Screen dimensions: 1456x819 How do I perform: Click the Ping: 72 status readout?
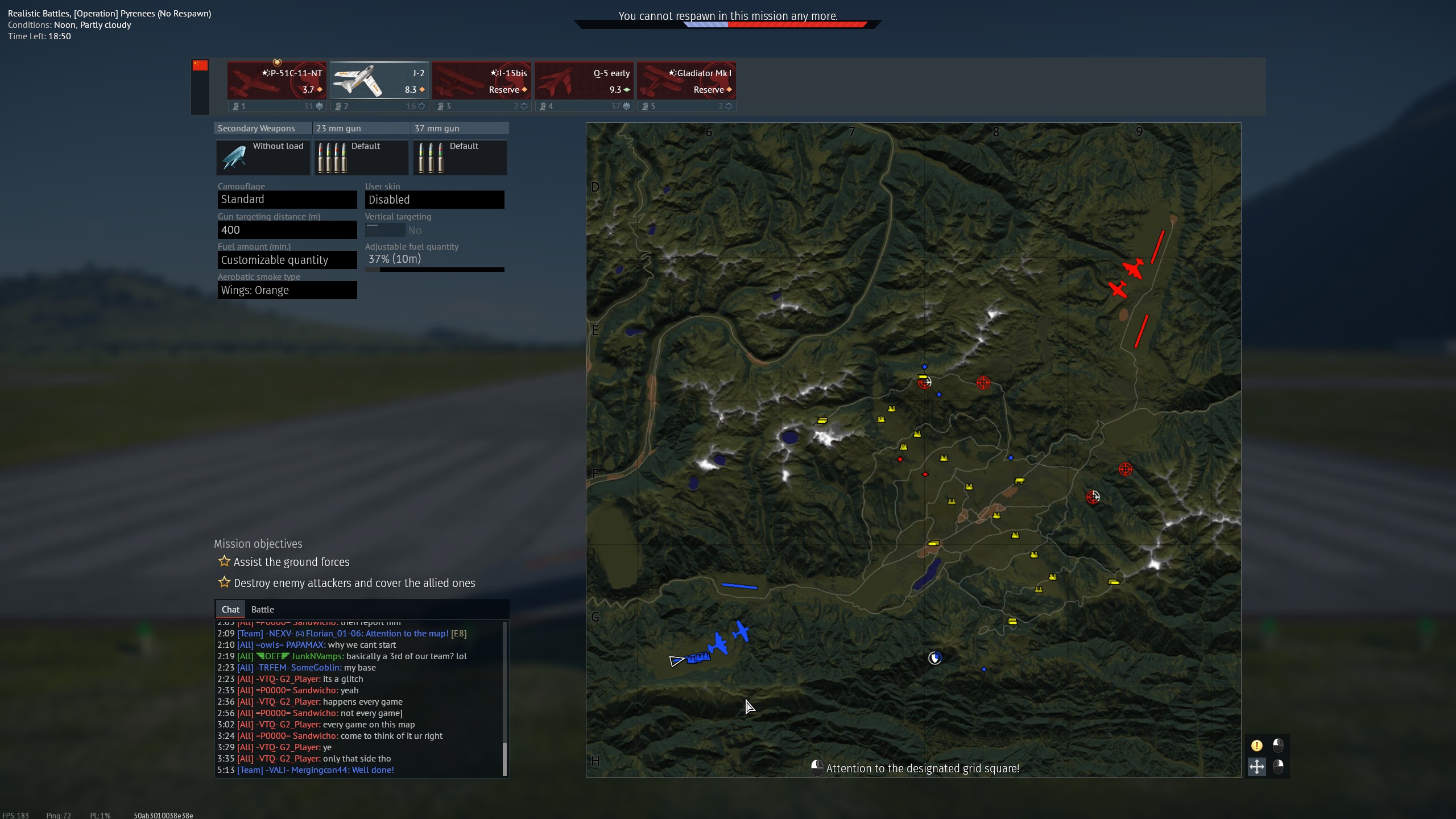(59, 815)
